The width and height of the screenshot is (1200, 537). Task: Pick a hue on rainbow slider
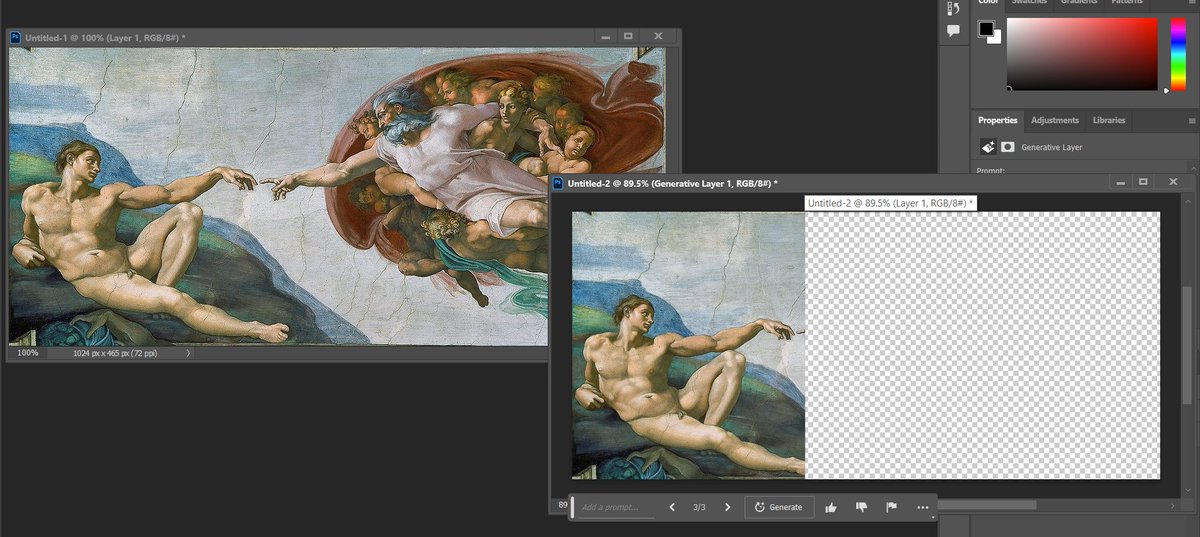1178,53
